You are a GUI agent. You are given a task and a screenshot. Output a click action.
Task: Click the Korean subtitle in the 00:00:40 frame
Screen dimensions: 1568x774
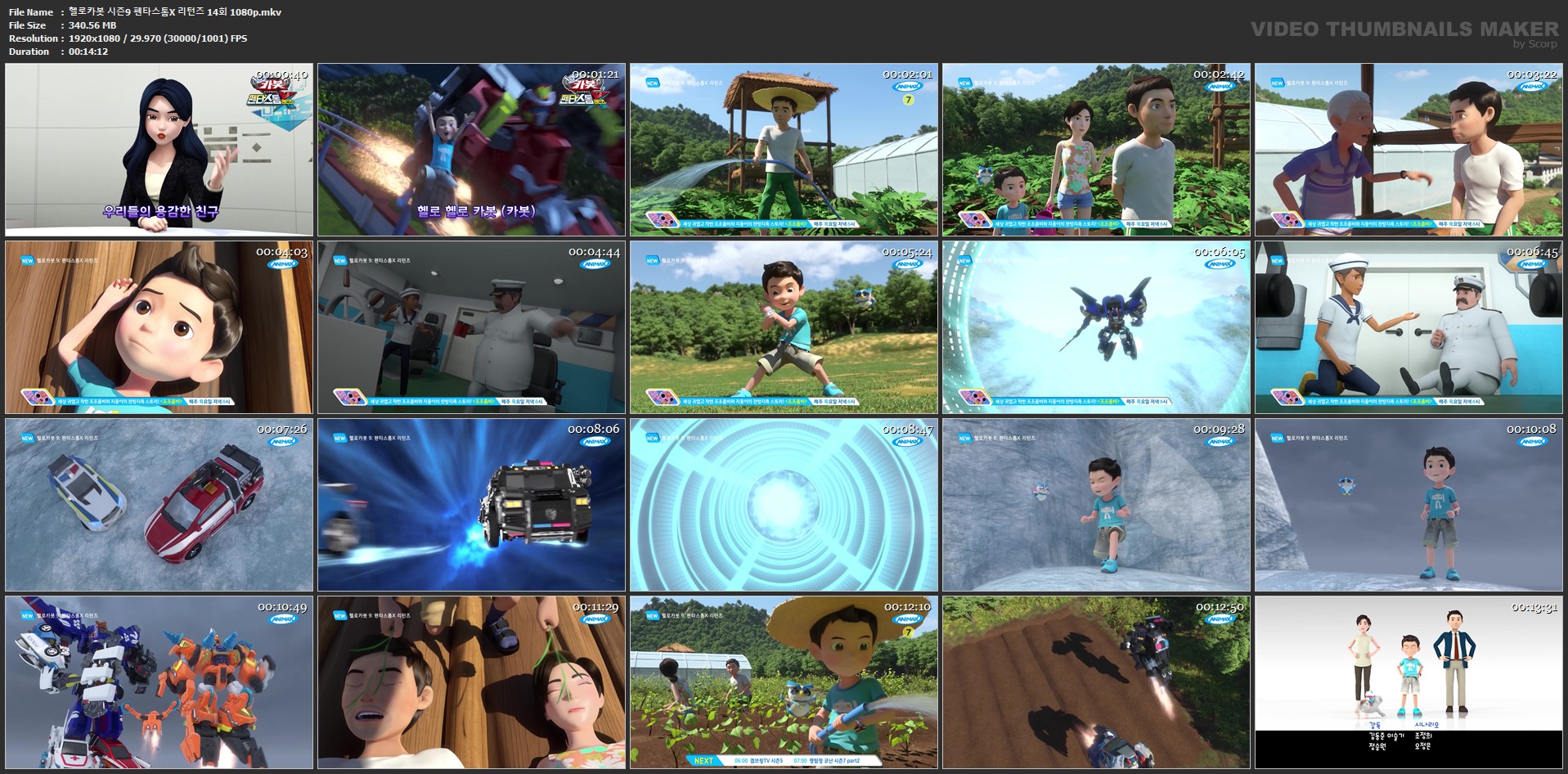tap(160, 211)
